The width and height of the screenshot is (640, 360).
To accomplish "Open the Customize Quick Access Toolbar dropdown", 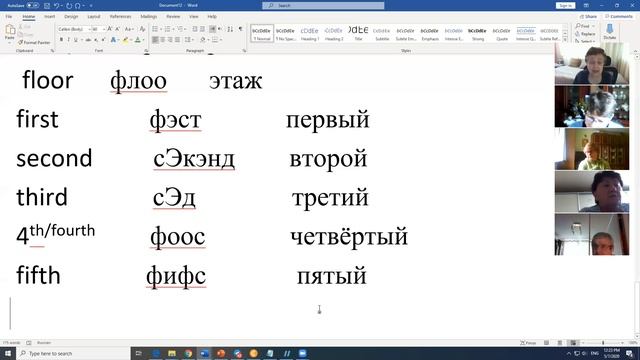I will [91, 6].
